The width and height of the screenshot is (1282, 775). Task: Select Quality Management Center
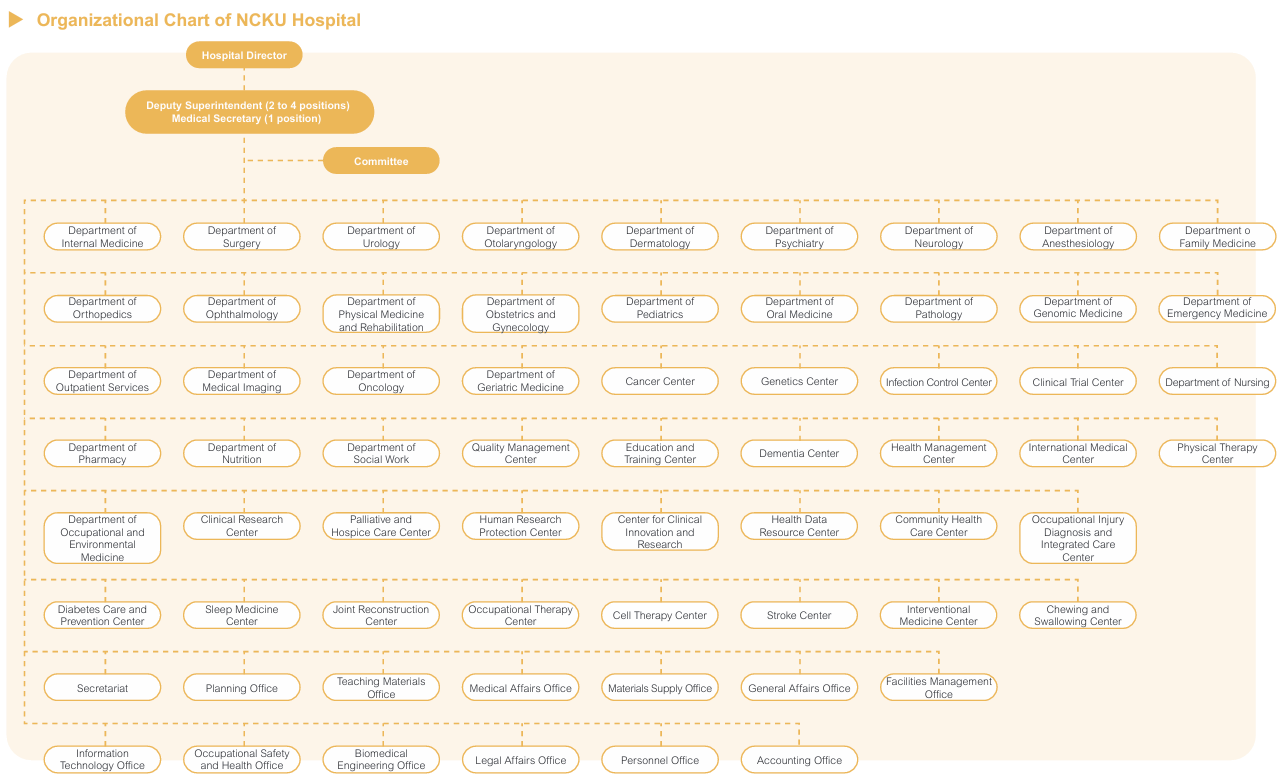point(521,453)
